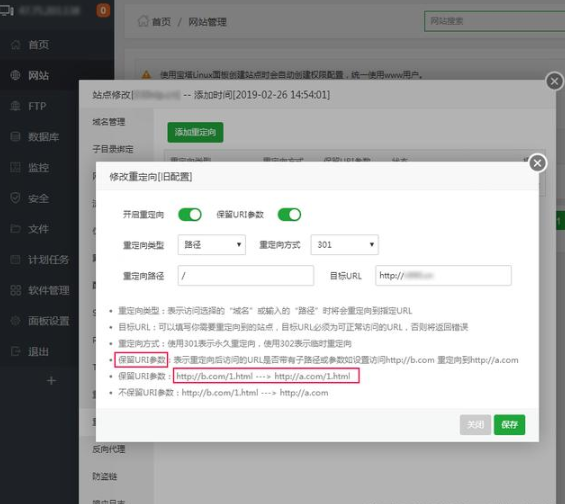Screen dimensions: 565x504
Task: Select the 反向代理 tab
Action: tap(109, 449)
